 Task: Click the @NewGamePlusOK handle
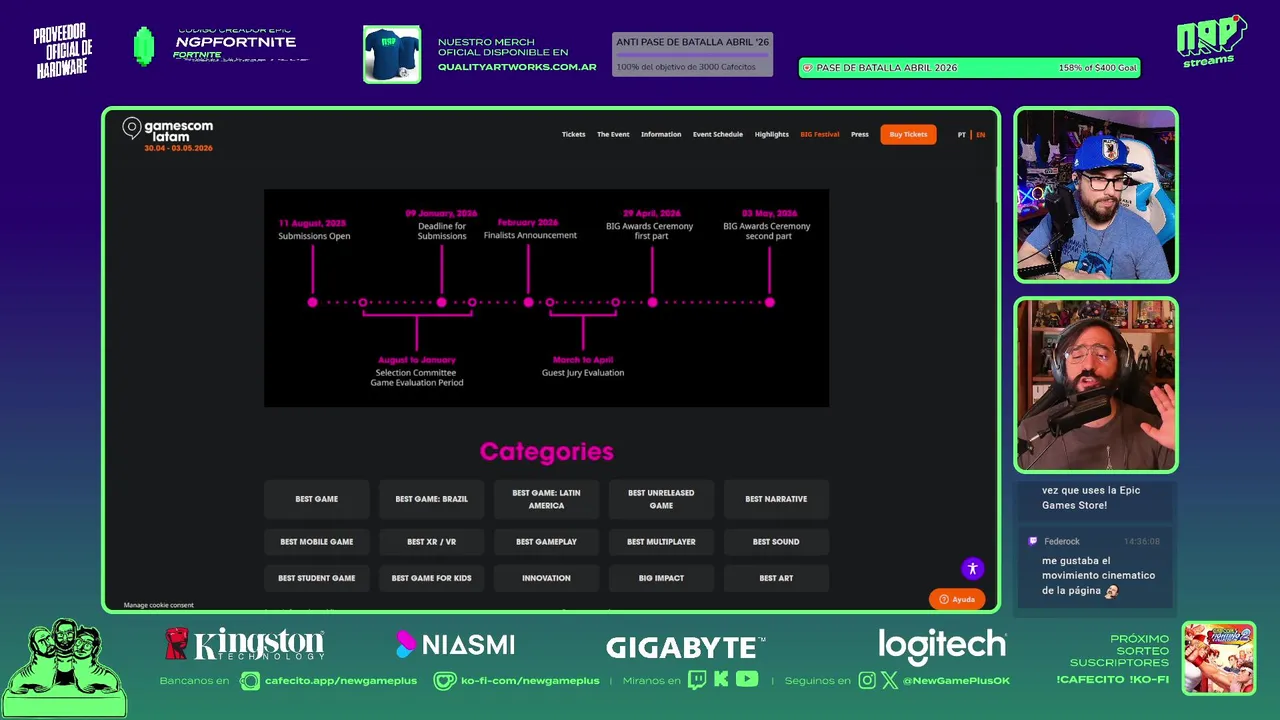point(956,681)
